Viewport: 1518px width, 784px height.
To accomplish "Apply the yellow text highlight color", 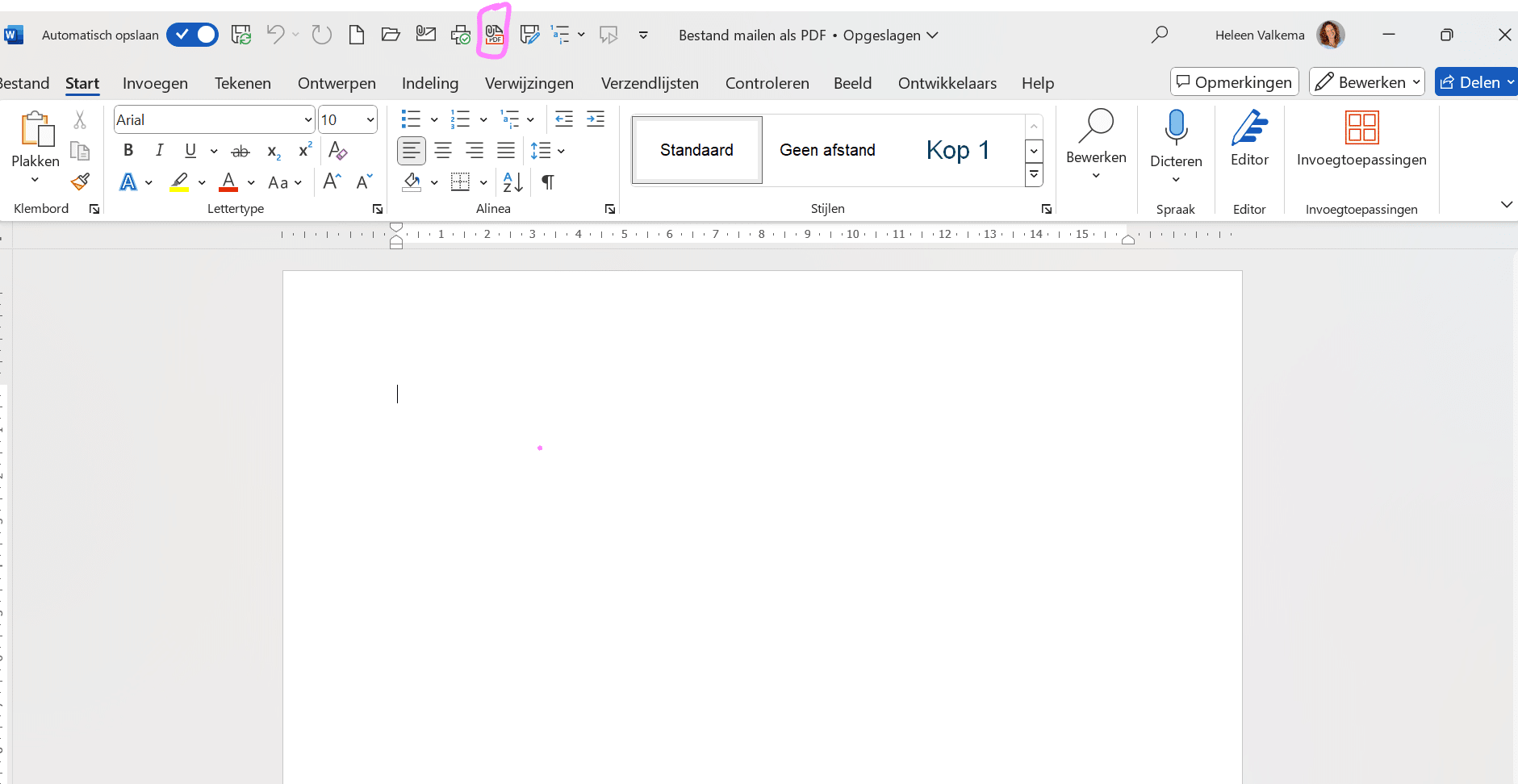I will coord(179,182).
